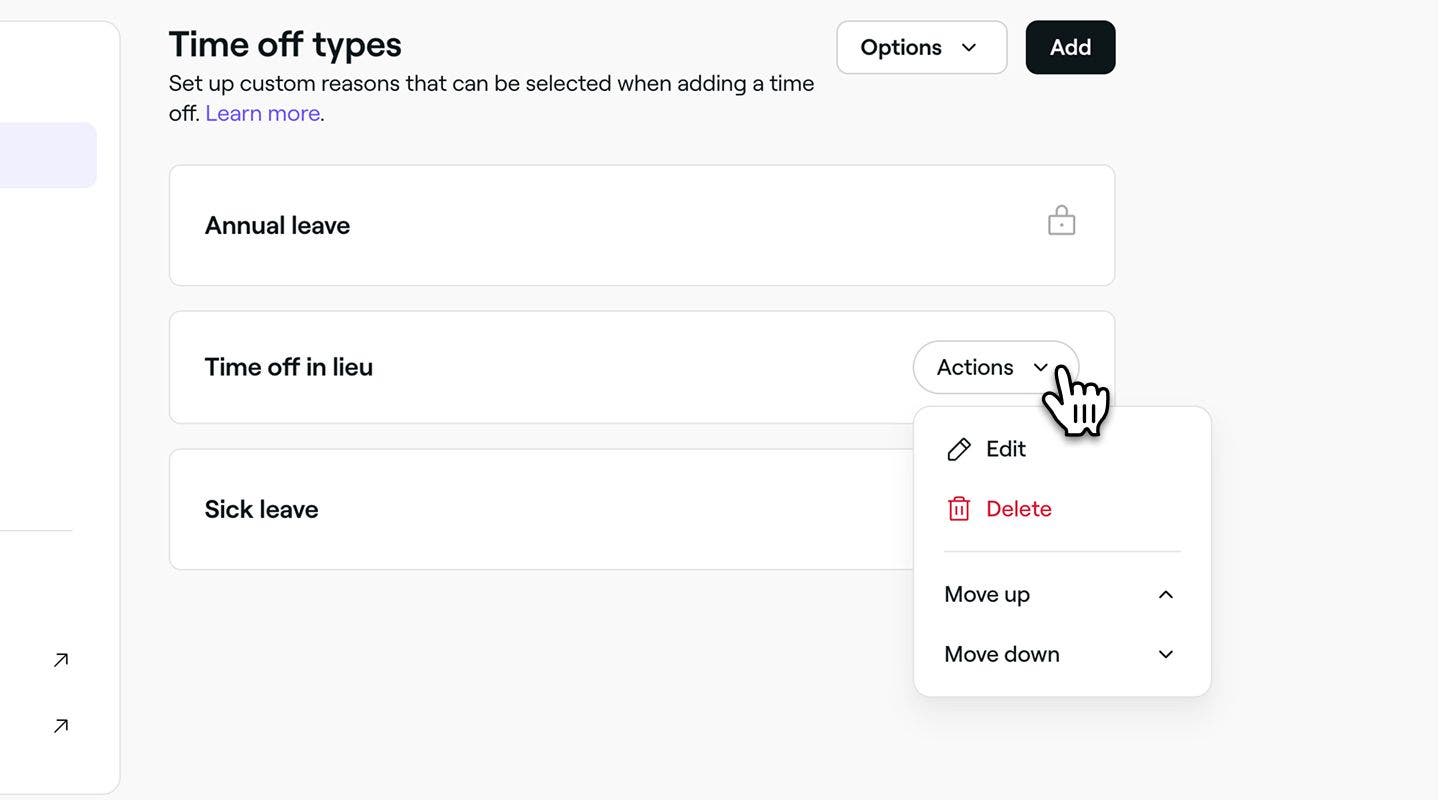Viewport: 1440px width, 800px height.
Task: Select Move up in the menu
Action: point(1062,595)
